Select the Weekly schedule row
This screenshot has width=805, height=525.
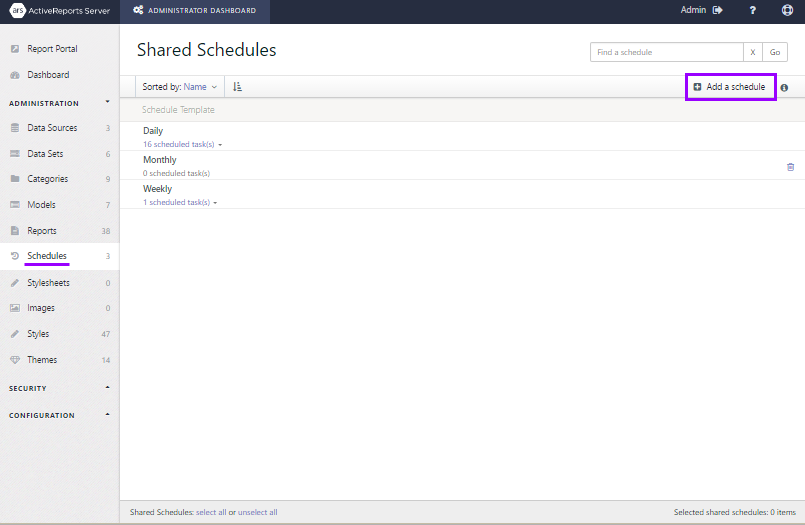[x=462, y=194]
